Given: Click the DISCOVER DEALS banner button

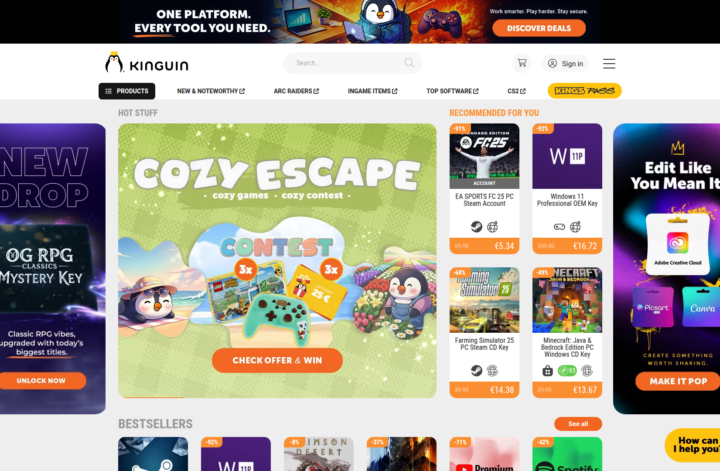Looking at the screenshot, I should pos(539,28).
